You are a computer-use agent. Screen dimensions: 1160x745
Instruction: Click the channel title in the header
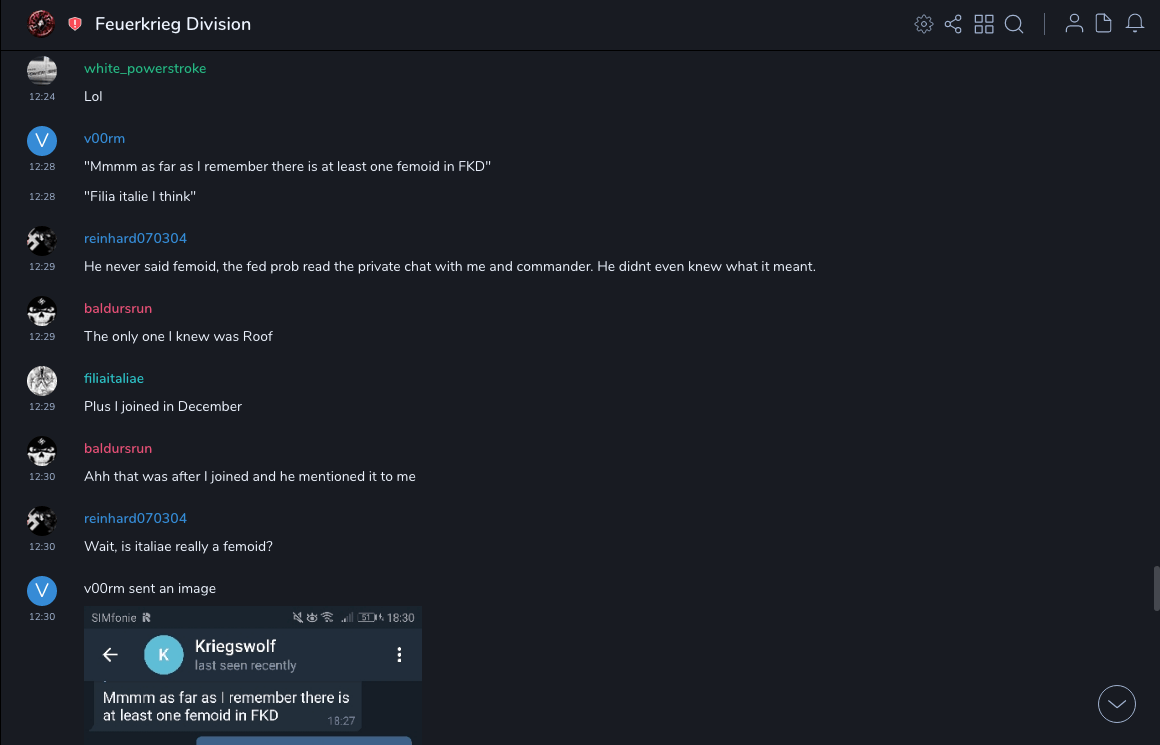tap(173, 24)
